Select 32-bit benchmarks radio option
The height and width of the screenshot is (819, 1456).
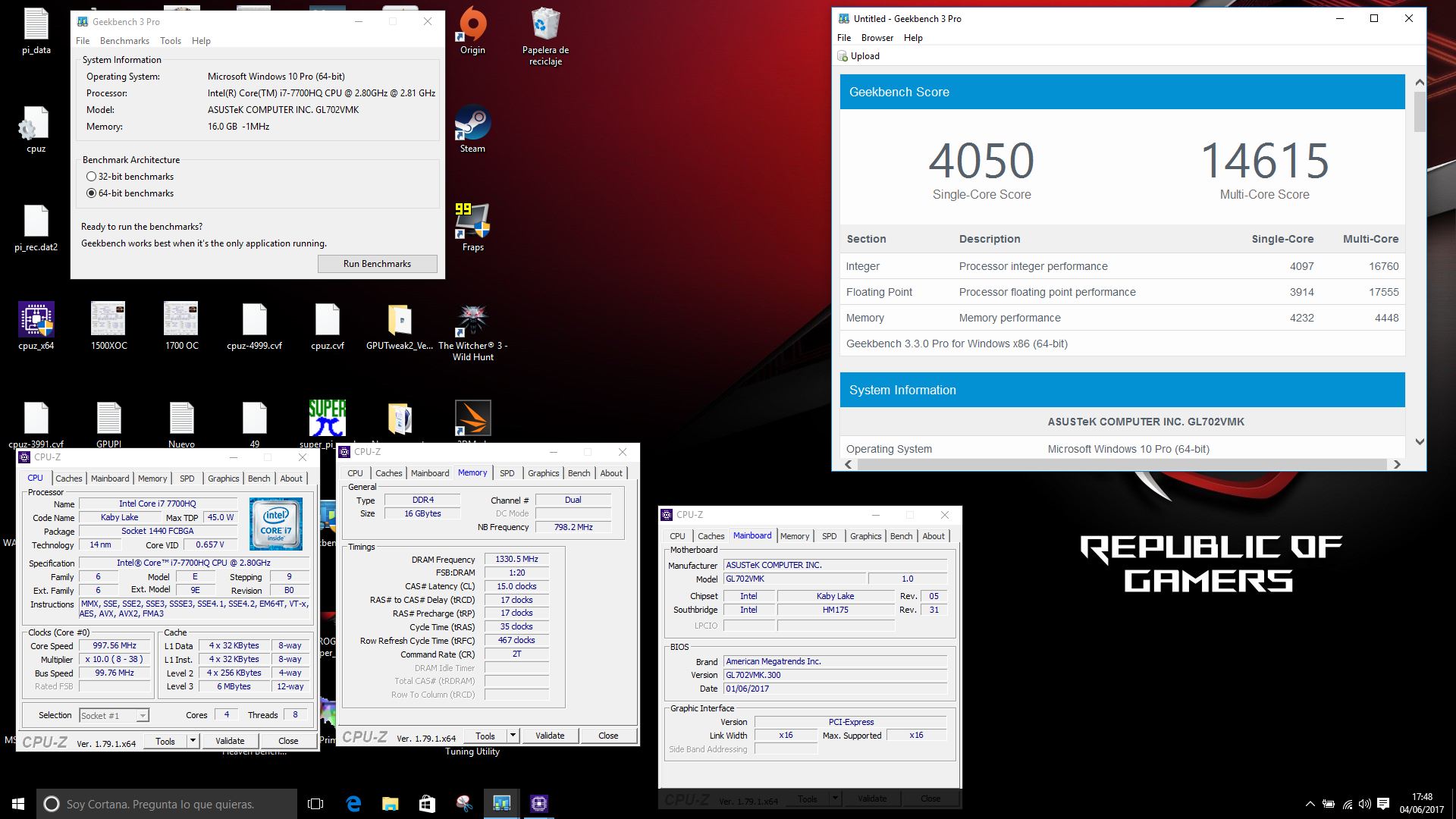[x=130, y=177]
